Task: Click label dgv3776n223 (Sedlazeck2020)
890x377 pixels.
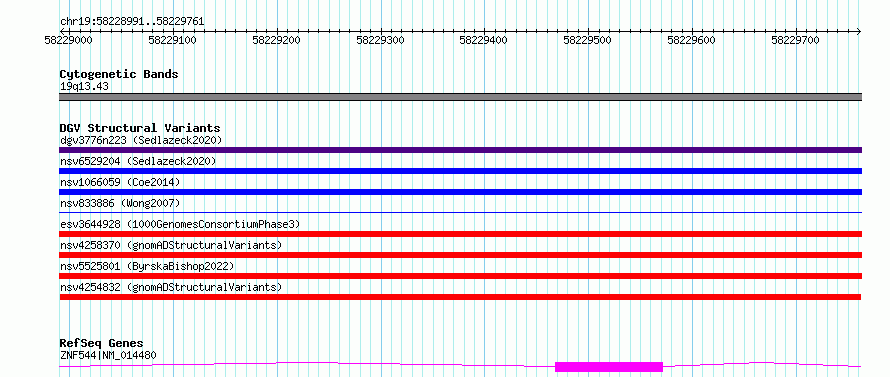Action: [141, 140]
